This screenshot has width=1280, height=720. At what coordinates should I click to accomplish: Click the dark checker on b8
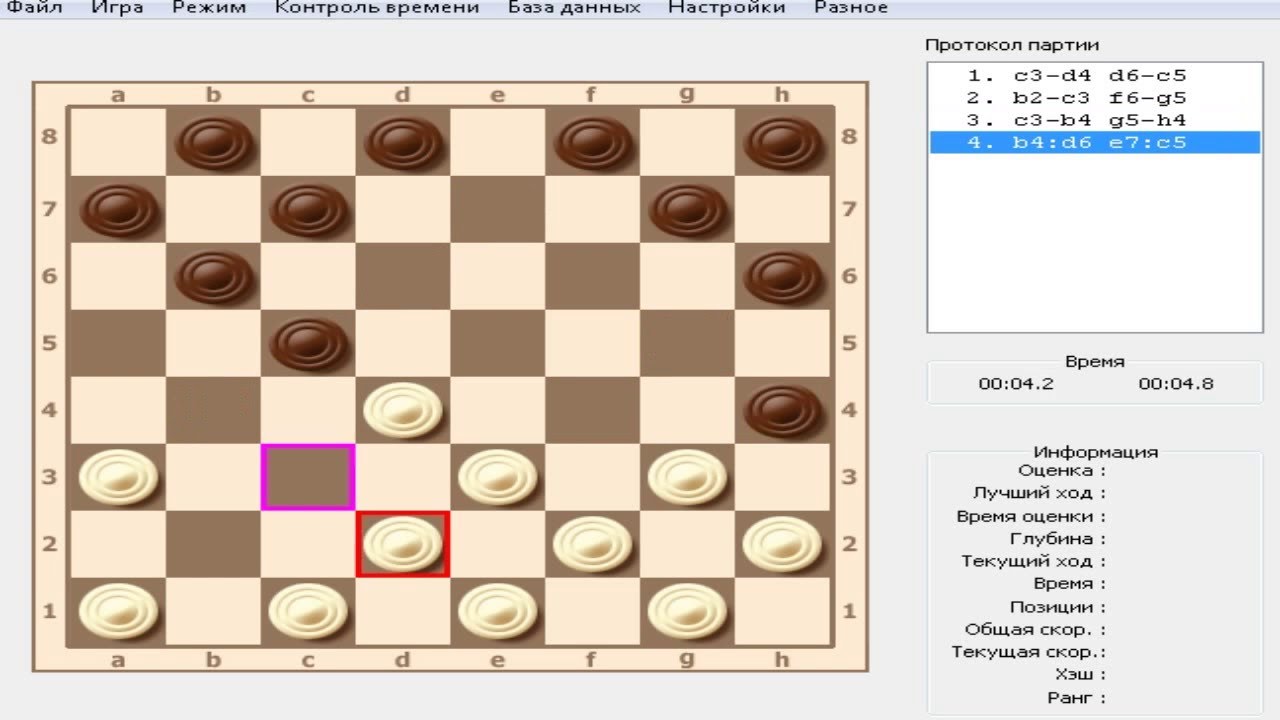click(x=213, y=142)
